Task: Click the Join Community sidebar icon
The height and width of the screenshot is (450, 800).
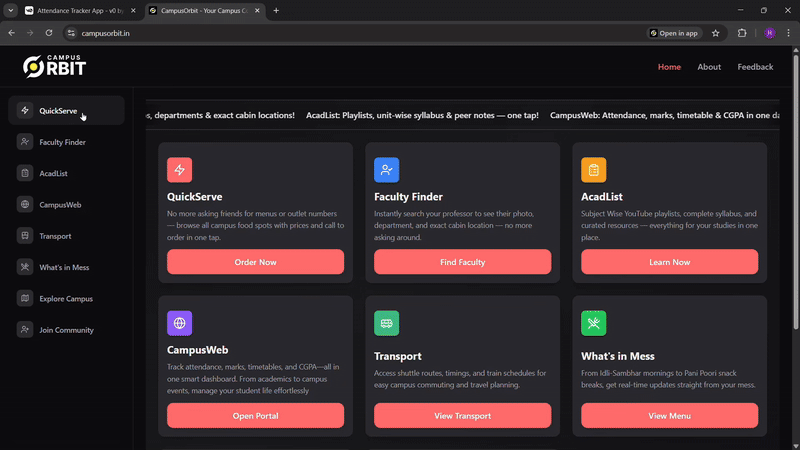Action: point(25,330)
